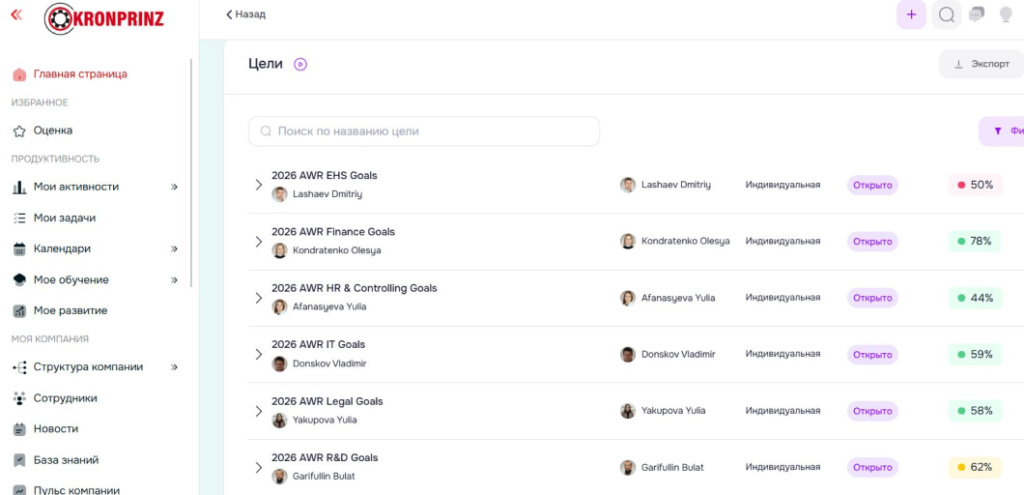
Task: Click Donskov Vladimir avatar in owner column
Action: [x=628, y=355]
